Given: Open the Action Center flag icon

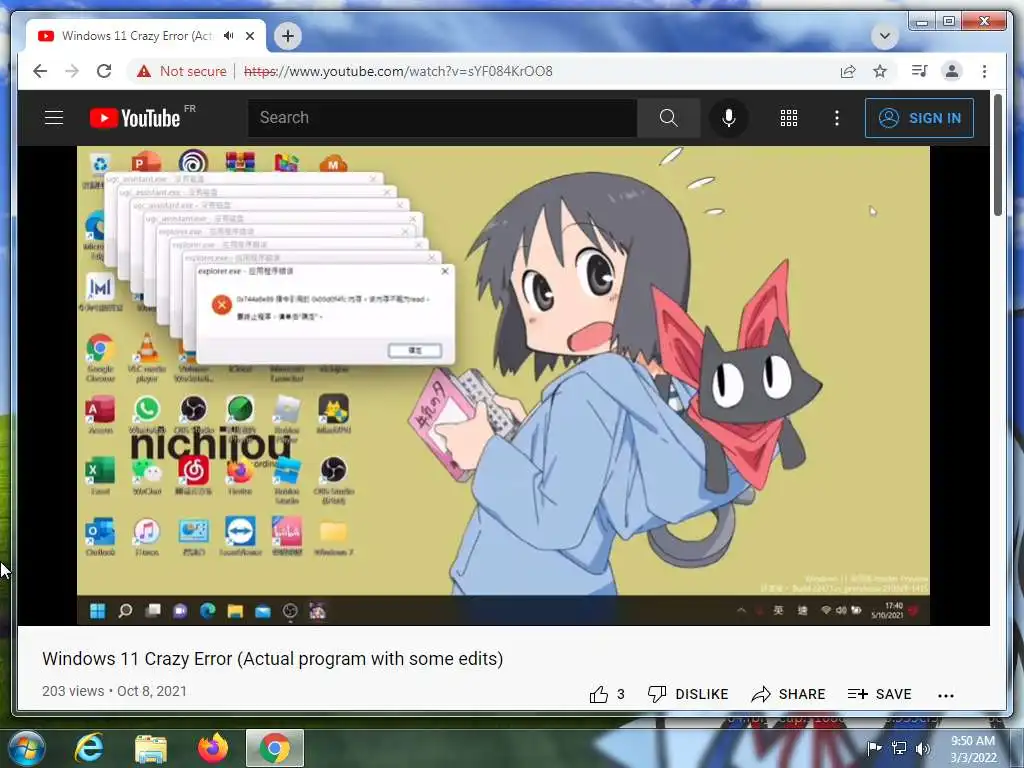Looking at the screenshot, I should [874, 748].
